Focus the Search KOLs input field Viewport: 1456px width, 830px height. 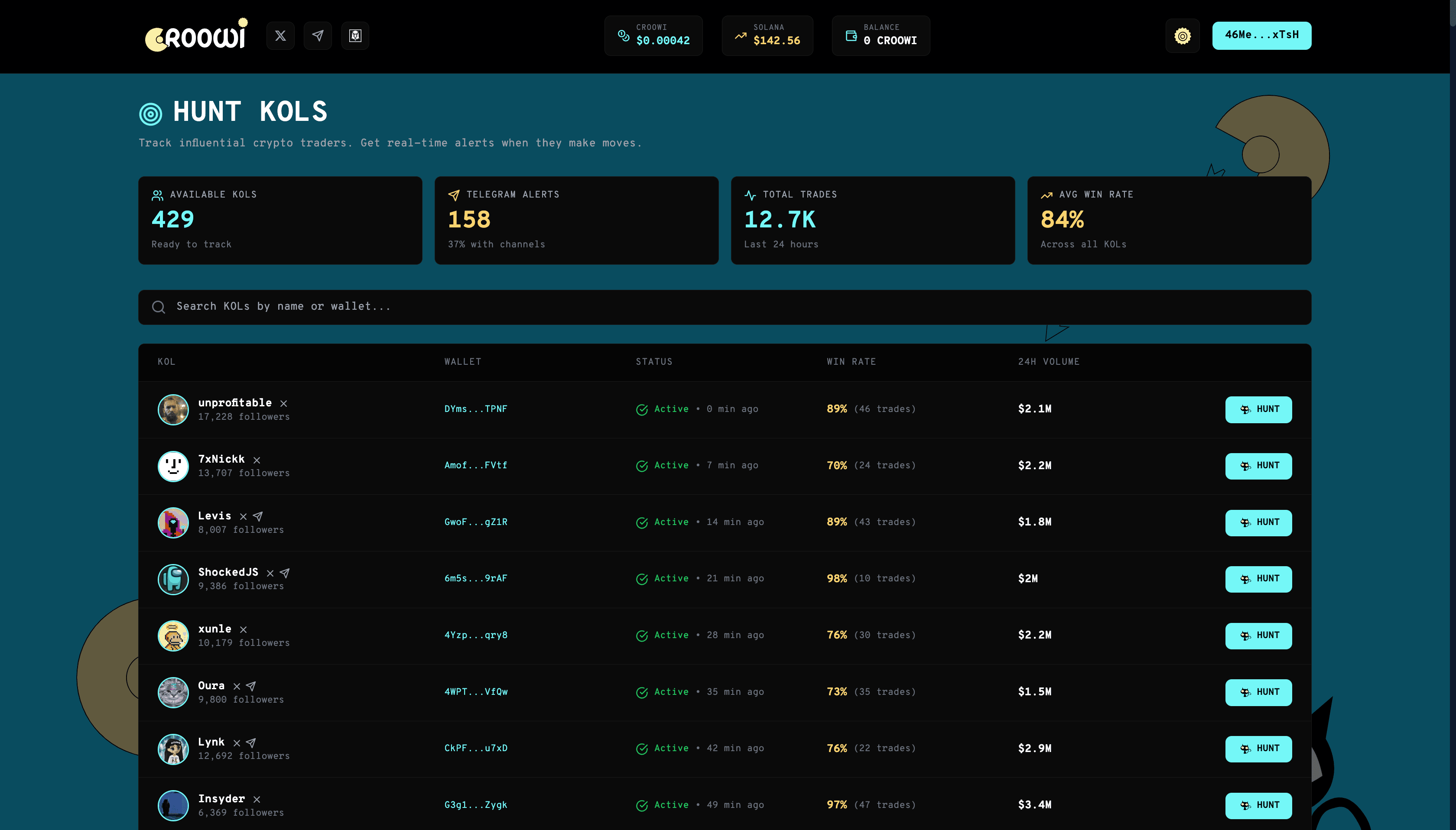click(724, 307)
